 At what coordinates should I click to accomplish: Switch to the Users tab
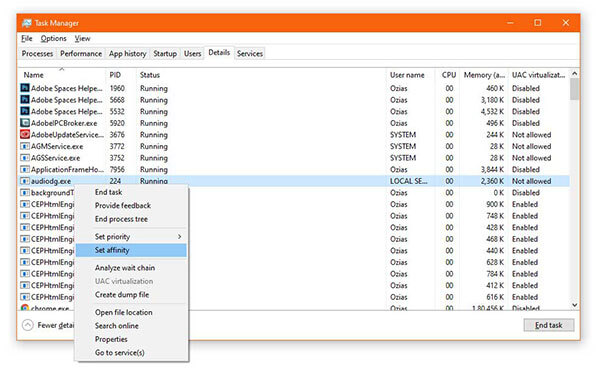tap(192, 54)
